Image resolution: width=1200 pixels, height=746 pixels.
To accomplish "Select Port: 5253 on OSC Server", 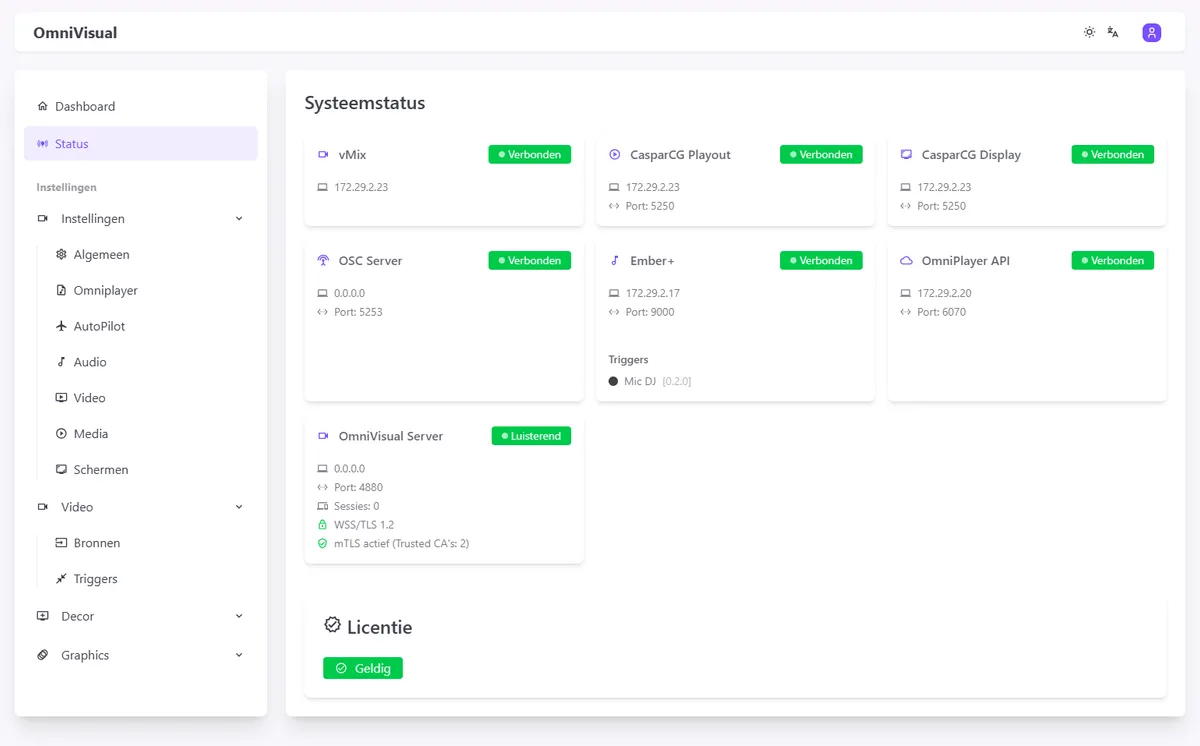I will point(358,313).
